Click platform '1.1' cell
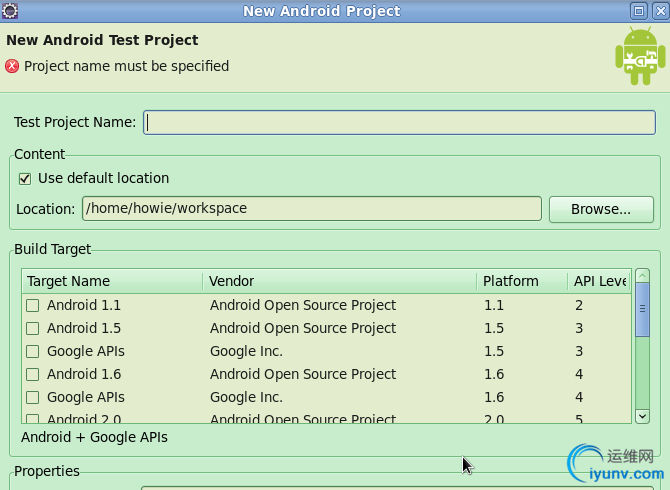This screenshot has width=670, height=490. [x=494, y=305]
